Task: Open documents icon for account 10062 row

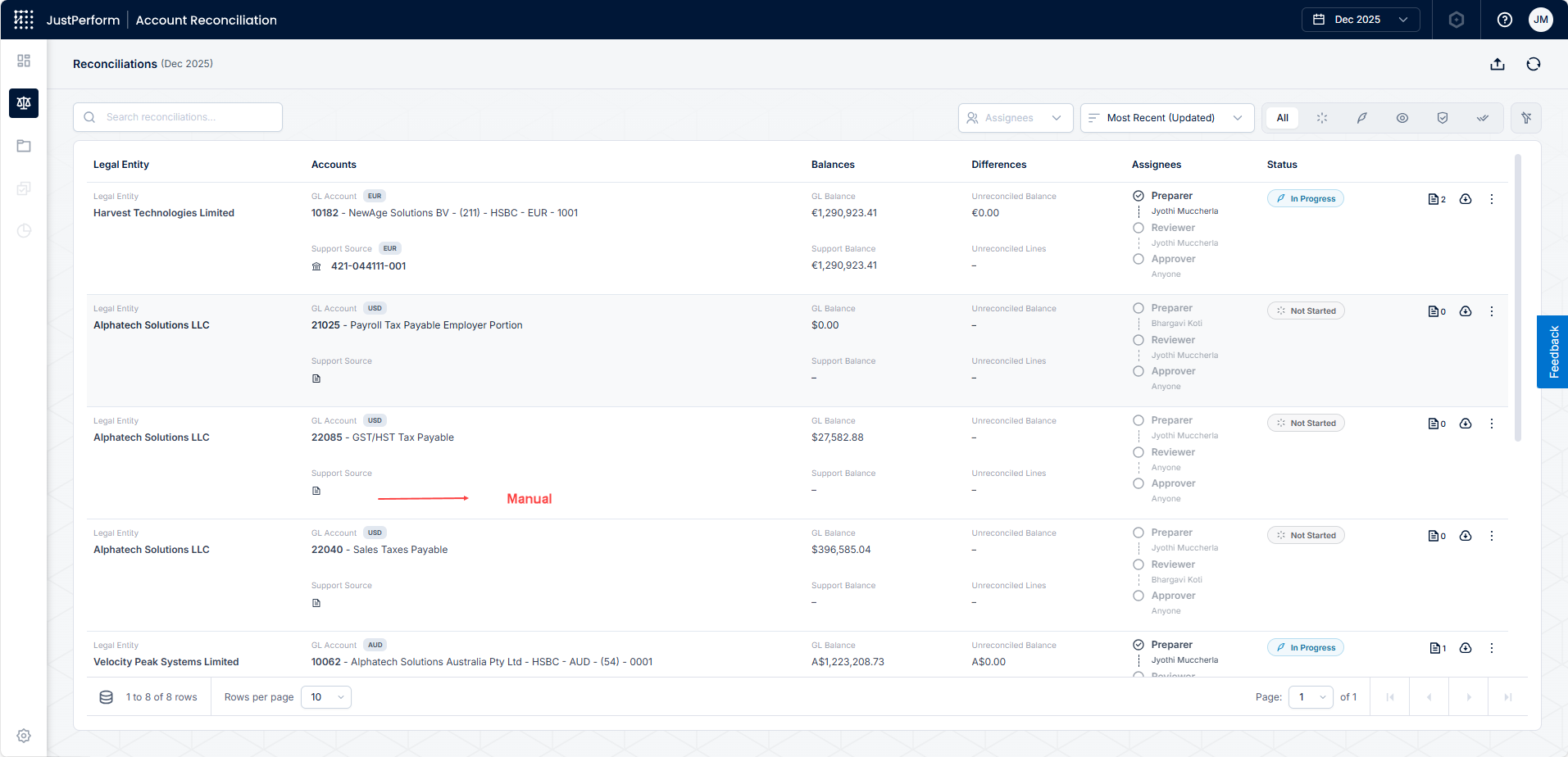Action: [x=1438, y=648]
